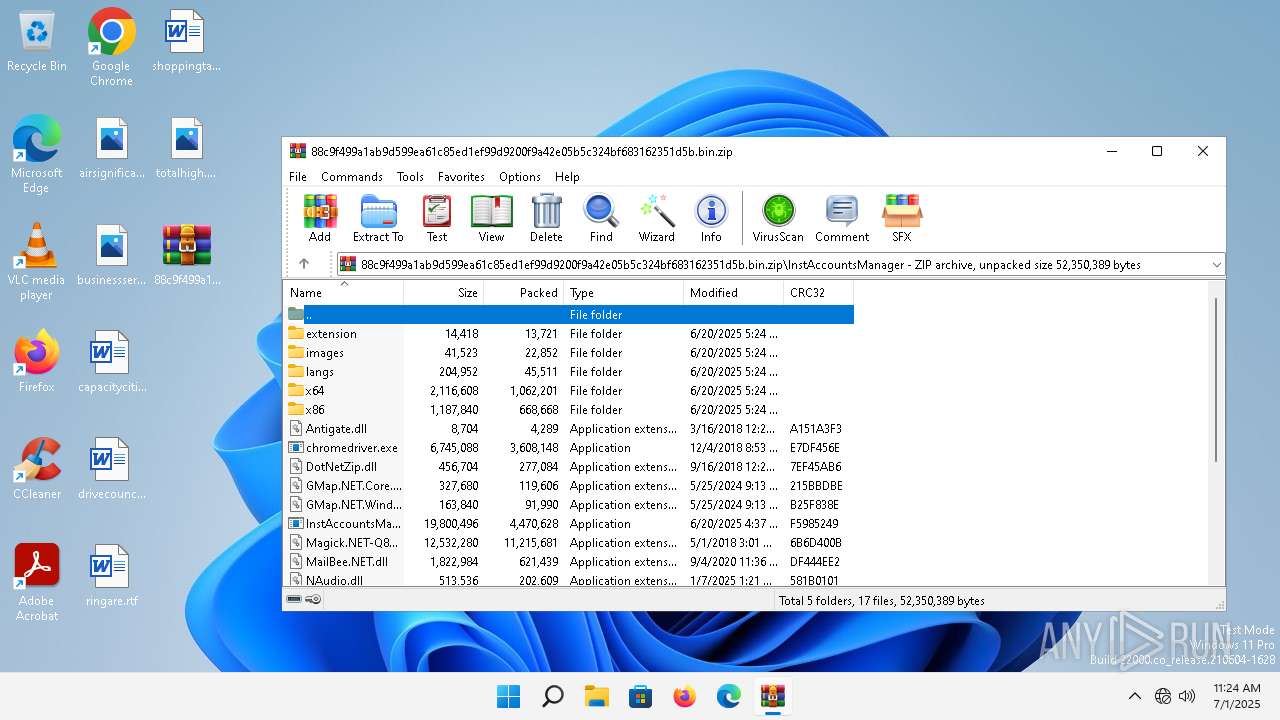Select the MailBee.NET.dll file
Viewport: 1280px width, 720px height.
569,562
